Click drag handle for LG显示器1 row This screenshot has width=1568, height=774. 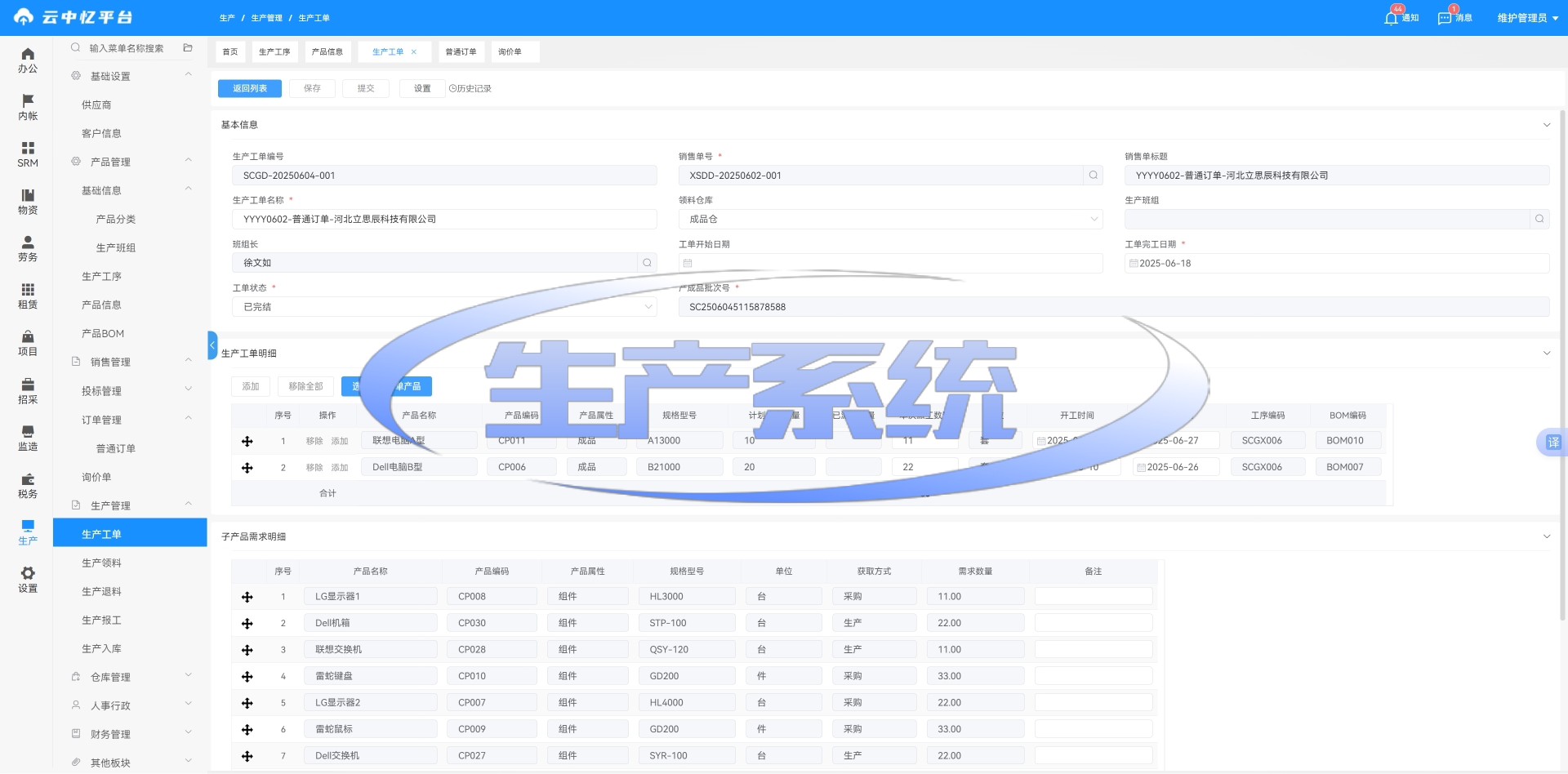pyautogui.click(x=247, y=597)
